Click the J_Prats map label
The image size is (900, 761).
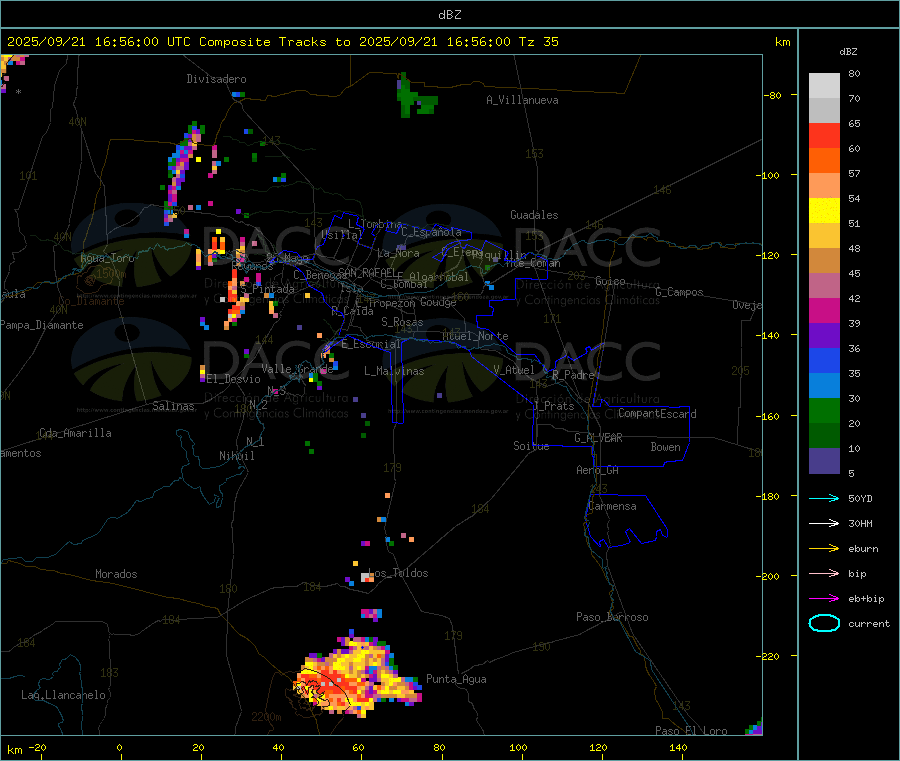click(553, 406)
